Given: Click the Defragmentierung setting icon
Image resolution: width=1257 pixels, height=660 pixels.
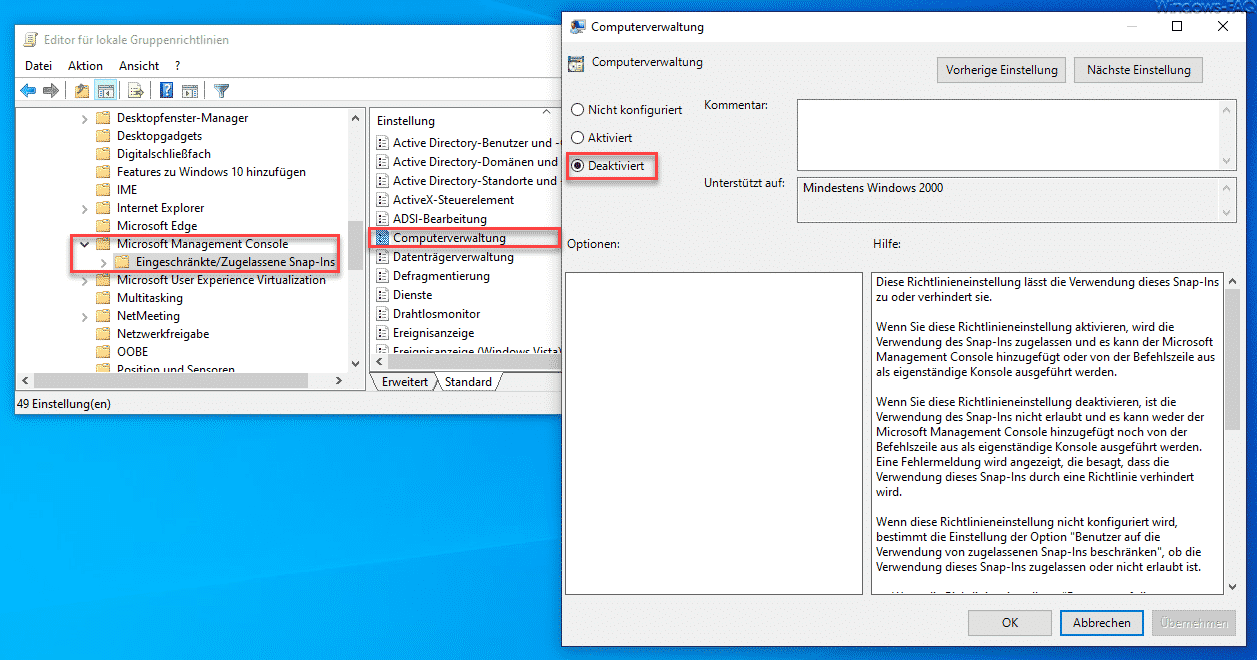Looking at the screenshot, I should [x=382, y=276].
